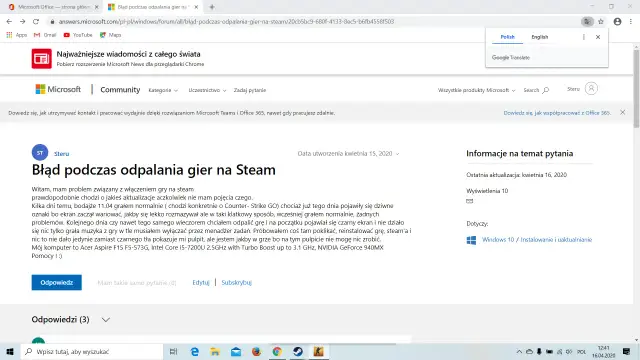Open the Office 365 collaboration banner link
Image resolution: width=640 pixels, height=360 pixels.
coord(557,113)
